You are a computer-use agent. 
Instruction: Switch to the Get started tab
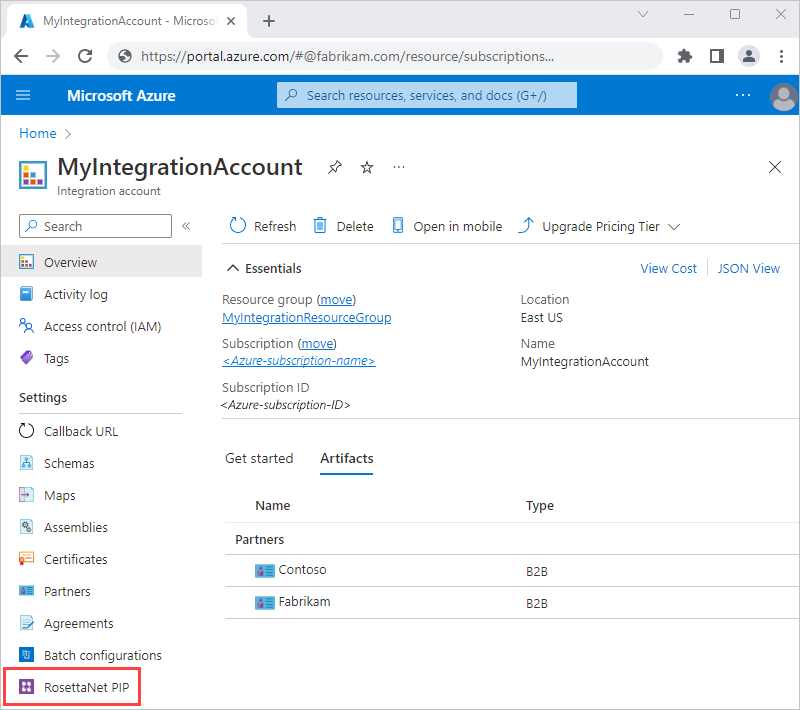(x=259, y=458)
